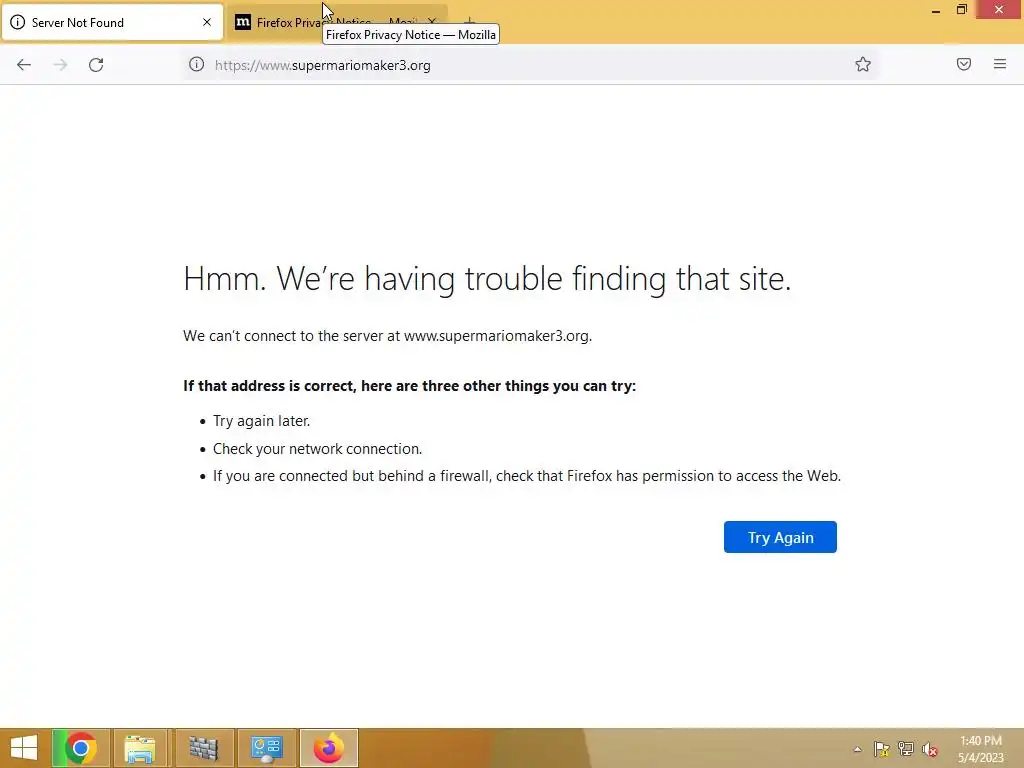This screenshot has height=768, width=1024.
Task: Click the 'Try again later.' bullet
Action: point(261,421)
